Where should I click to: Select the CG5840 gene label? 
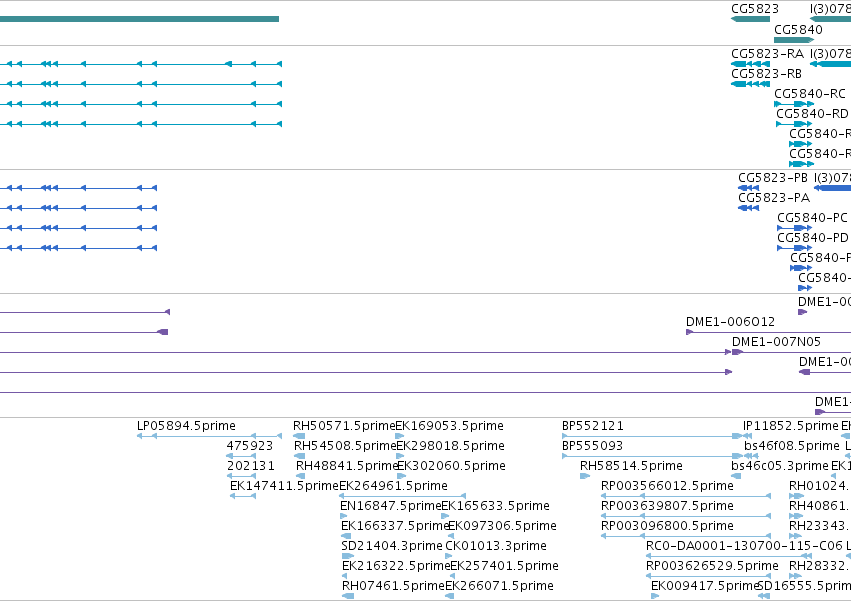[798, 29]
